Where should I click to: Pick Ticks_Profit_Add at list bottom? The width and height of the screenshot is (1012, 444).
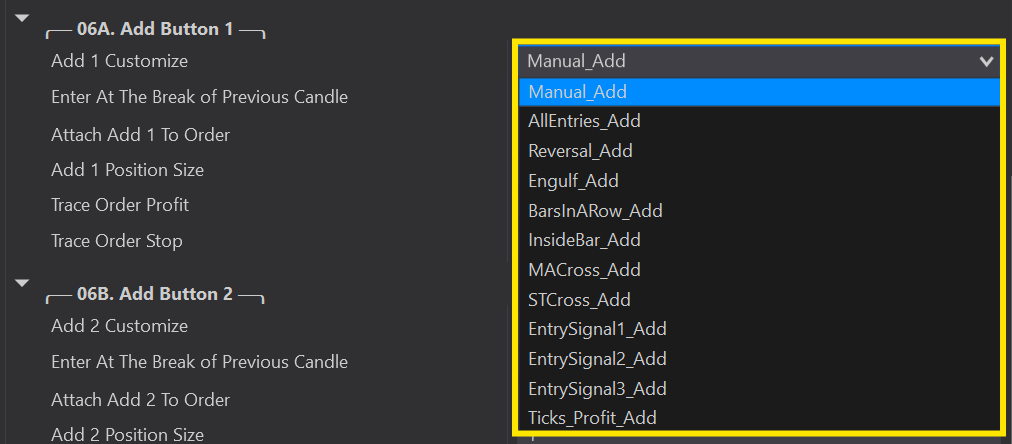pyautogui.click(x=592, y=418)
